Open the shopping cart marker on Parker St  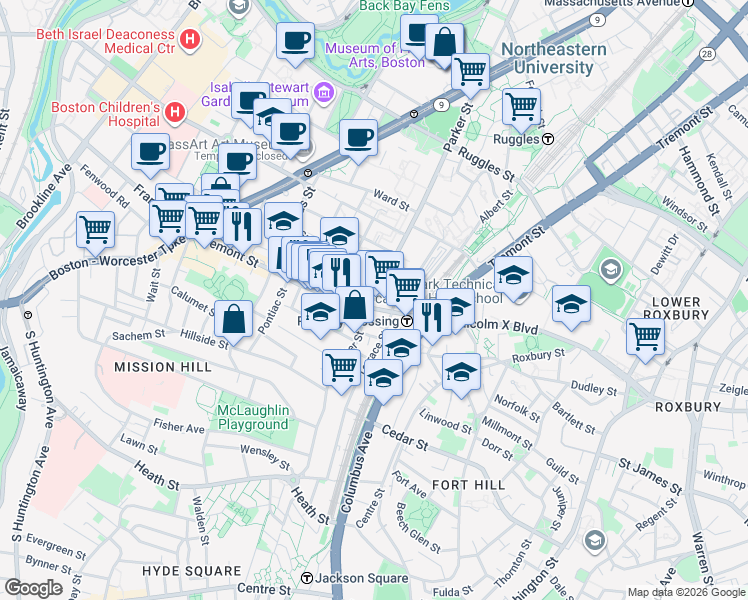coord(470,72)
